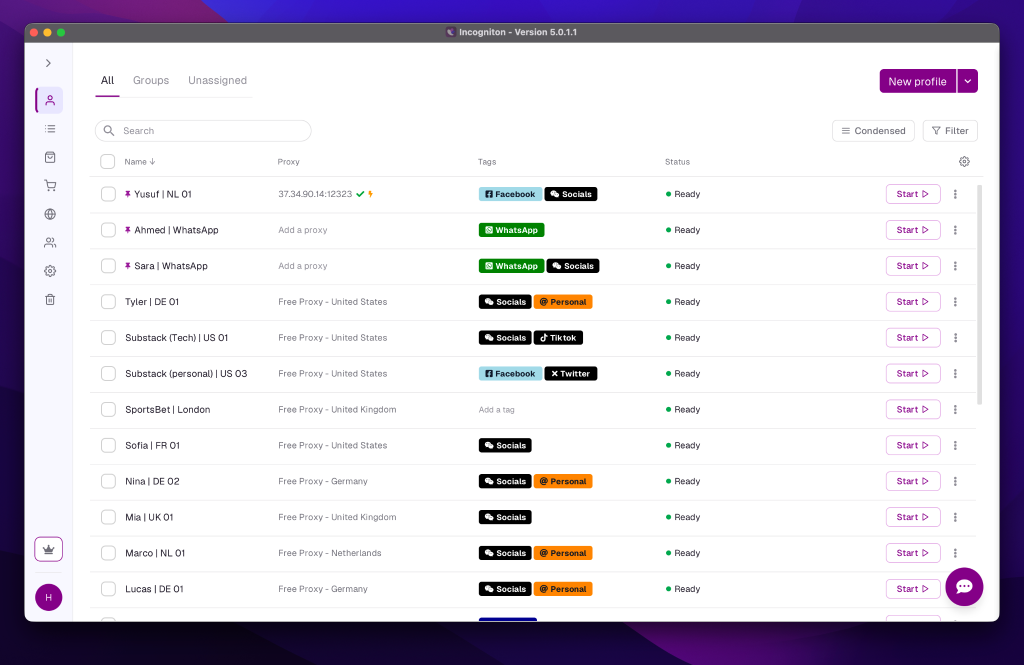Click the lightning icon next to Yusuf's proxy

tap(370, 194)
